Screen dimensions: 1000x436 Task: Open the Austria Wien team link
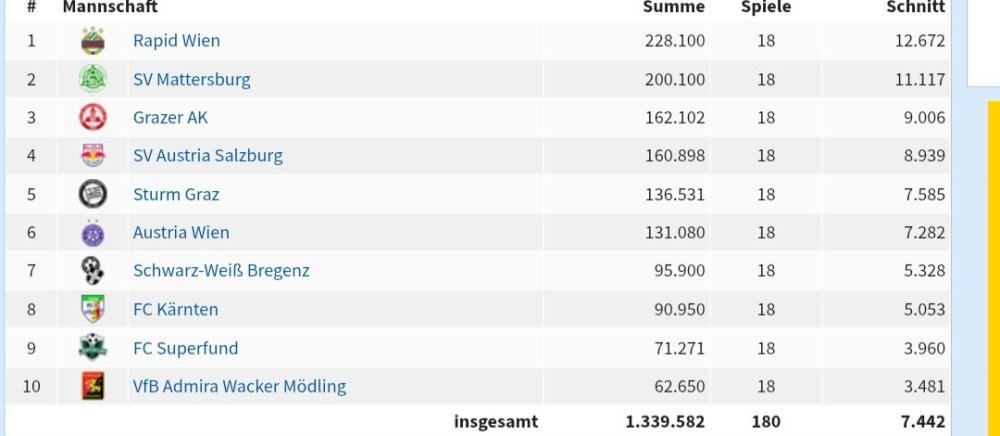pyautogui.click(x=181, y=232)
